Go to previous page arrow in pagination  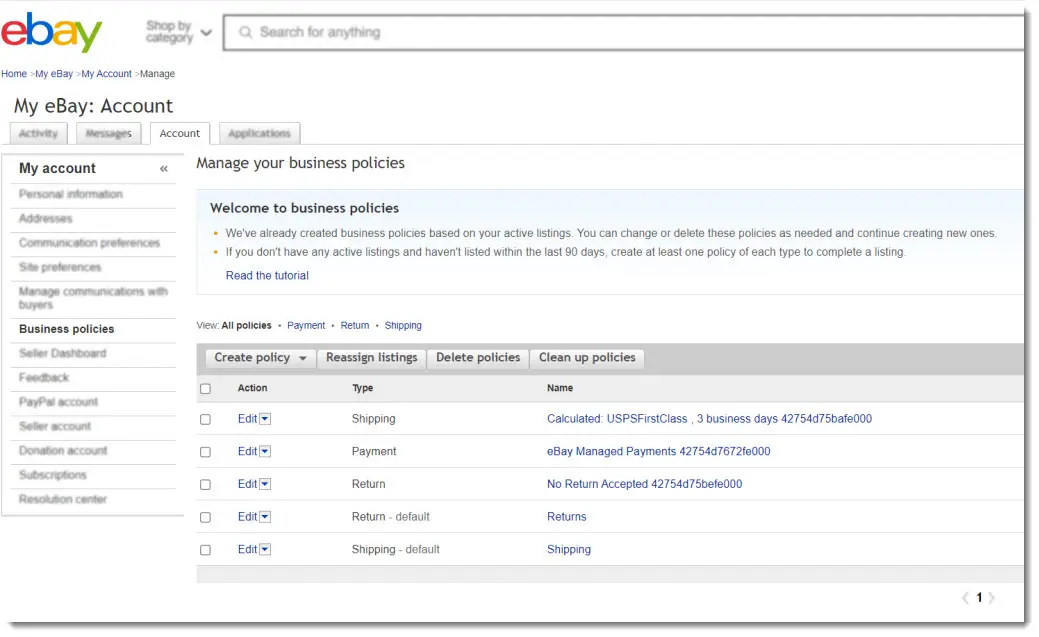965,597
